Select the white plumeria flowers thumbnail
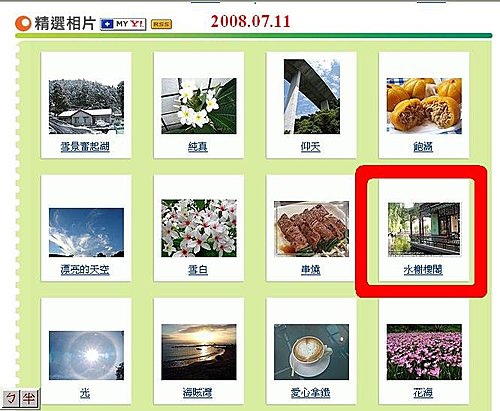500x411 pixels. 199,106
